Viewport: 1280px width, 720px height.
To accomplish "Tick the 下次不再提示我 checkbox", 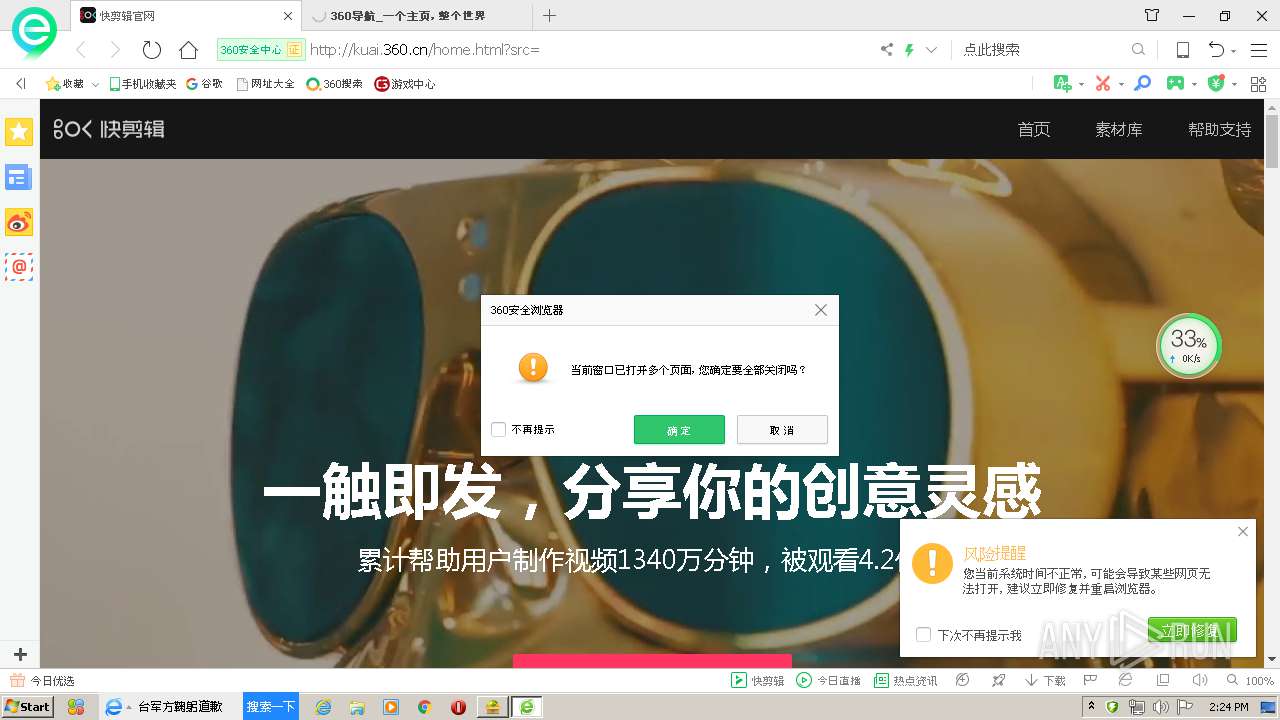I will coord(924,635).
